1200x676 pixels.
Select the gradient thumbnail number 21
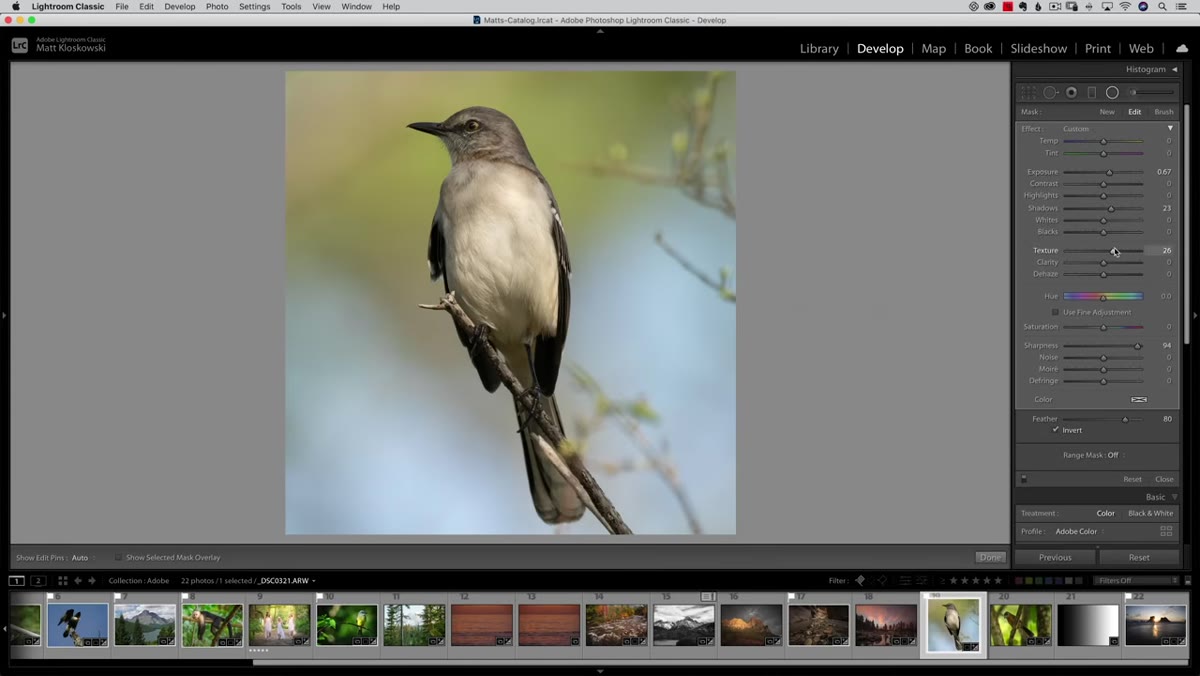coord(1088,625)
